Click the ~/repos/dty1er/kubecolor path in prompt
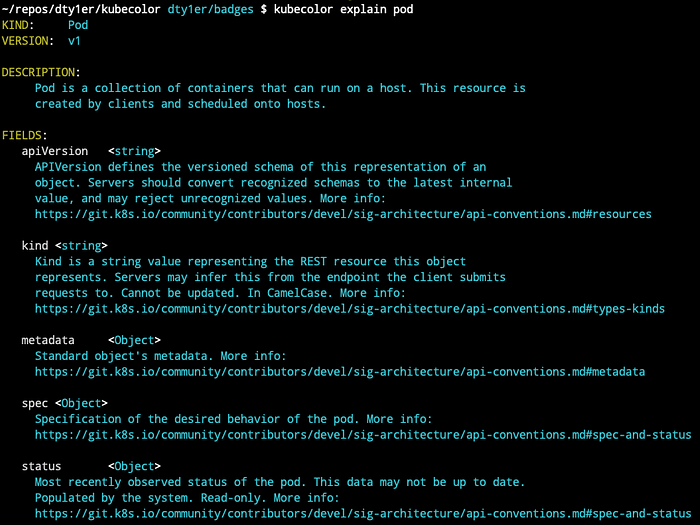The image size is (700, 525). coord(81,9)
